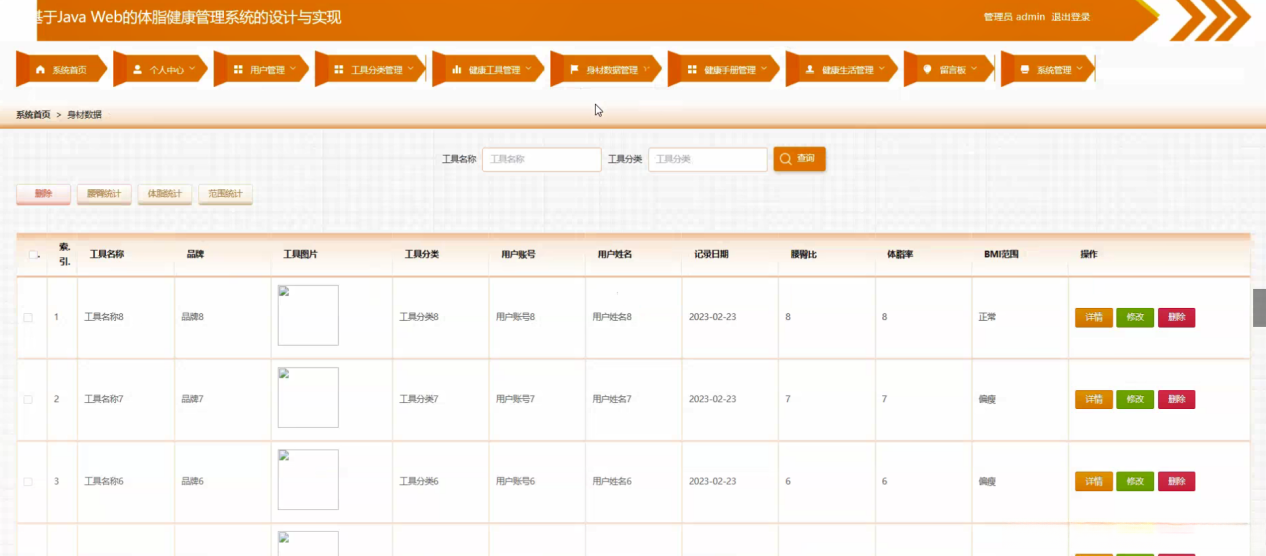Click the 退出登录 logout link
The width and height of the screenshot is (1266, 556).
coord(1070,17)
